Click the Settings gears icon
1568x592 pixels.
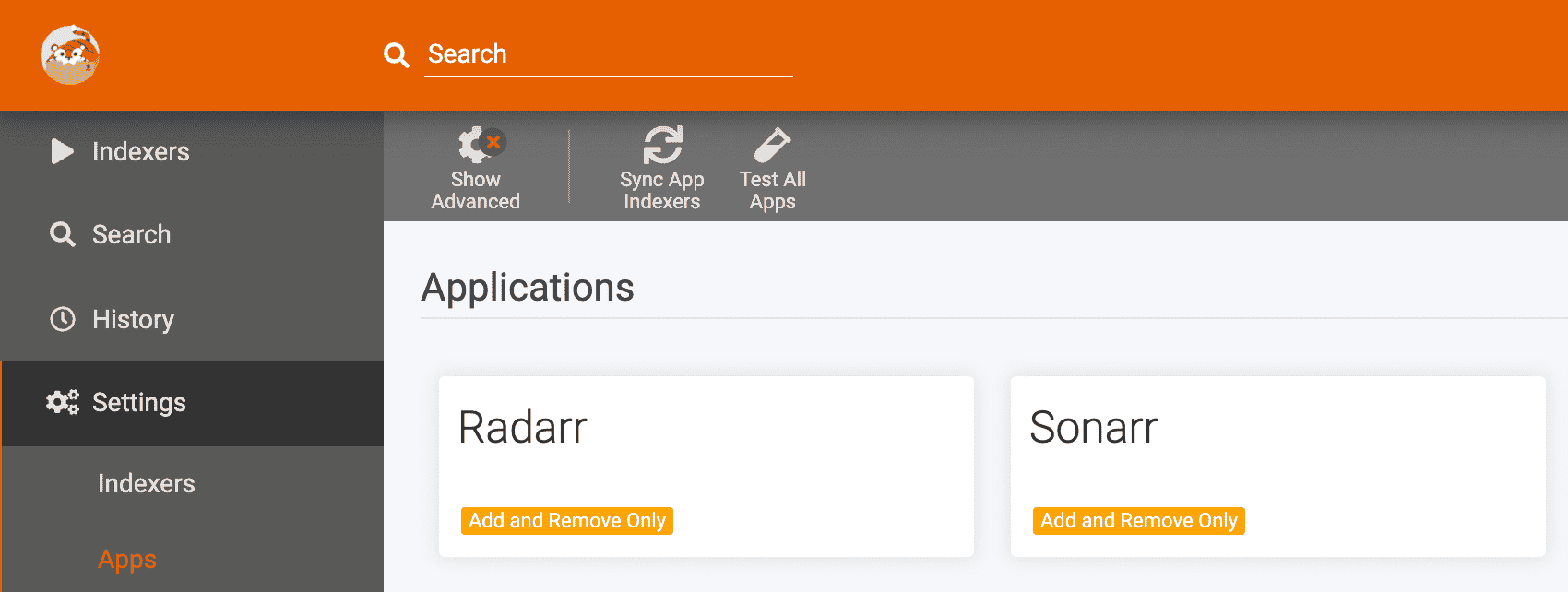pos(63,402)
